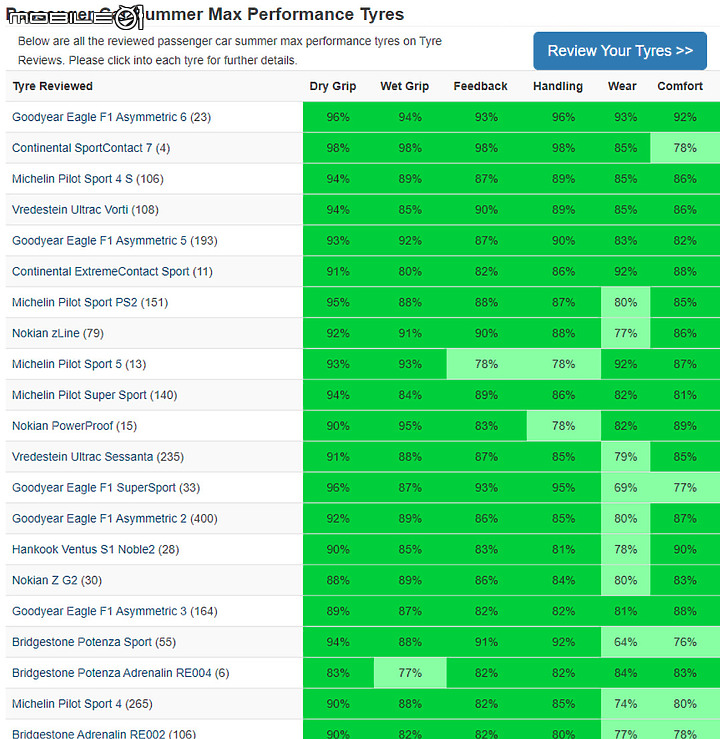Screen dimensions: 720x739
Task: Click Michelin Pilot Sport PS2 dry grip 95% cell
Action: [338, 303]
